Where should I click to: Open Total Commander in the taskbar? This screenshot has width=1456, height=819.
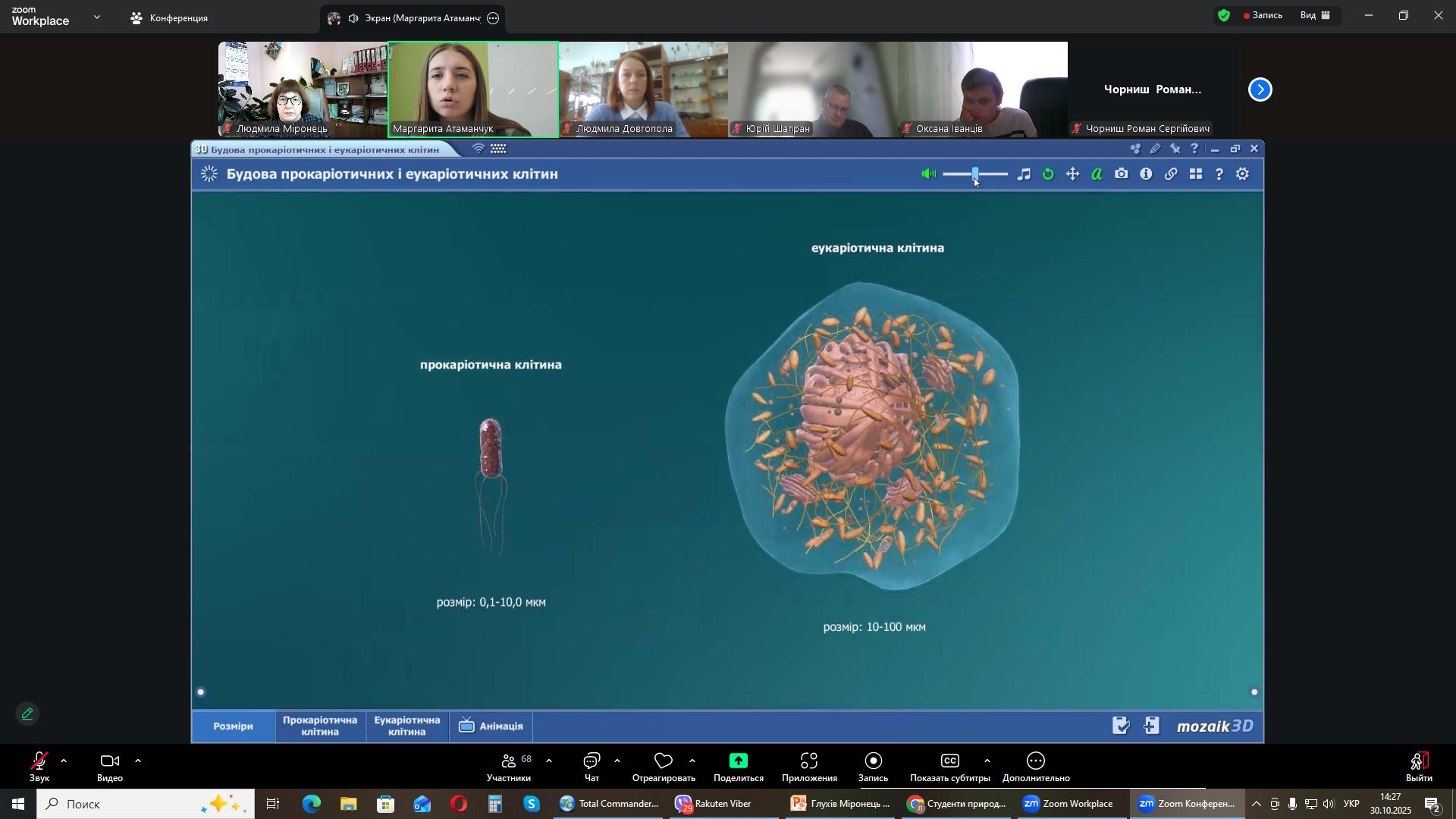[x=609, y=804]
